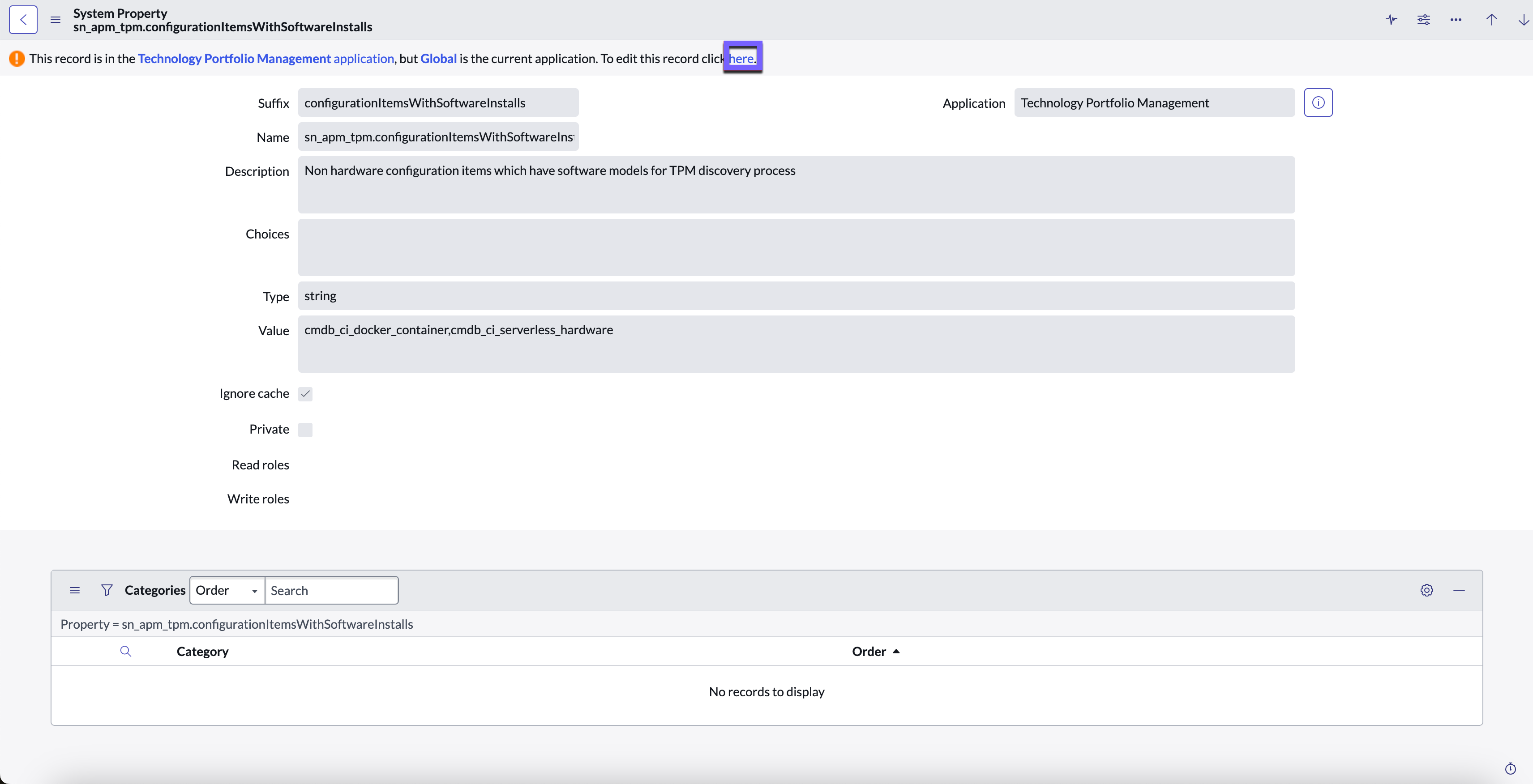Click the Write roles label
The height and width of the screenshot is (784, 1533).
point(258,499)
